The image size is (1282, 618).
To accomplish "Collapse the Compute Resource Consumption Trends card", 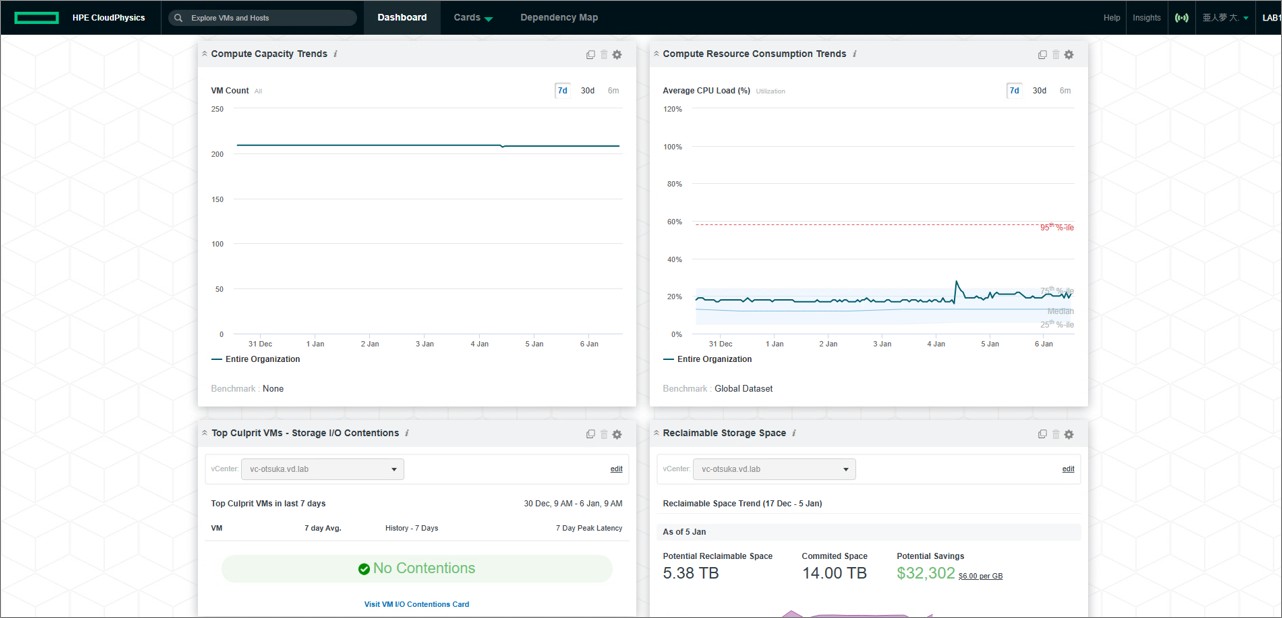I will coord(656,54).
